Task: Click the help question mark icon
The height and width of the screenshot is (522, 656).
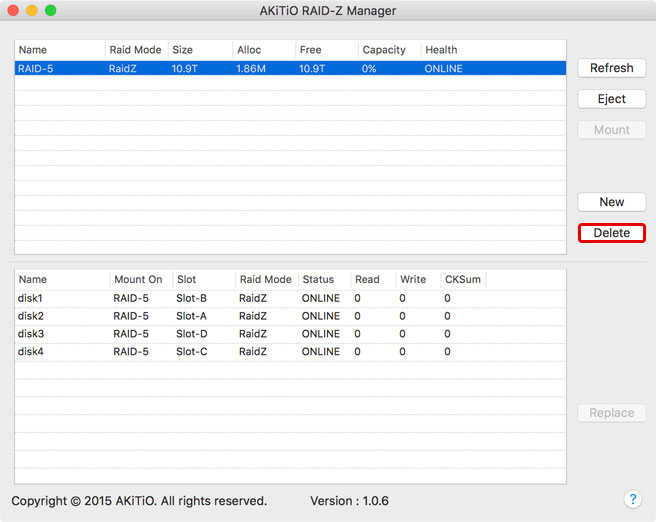Action: [x=632, y=498]
